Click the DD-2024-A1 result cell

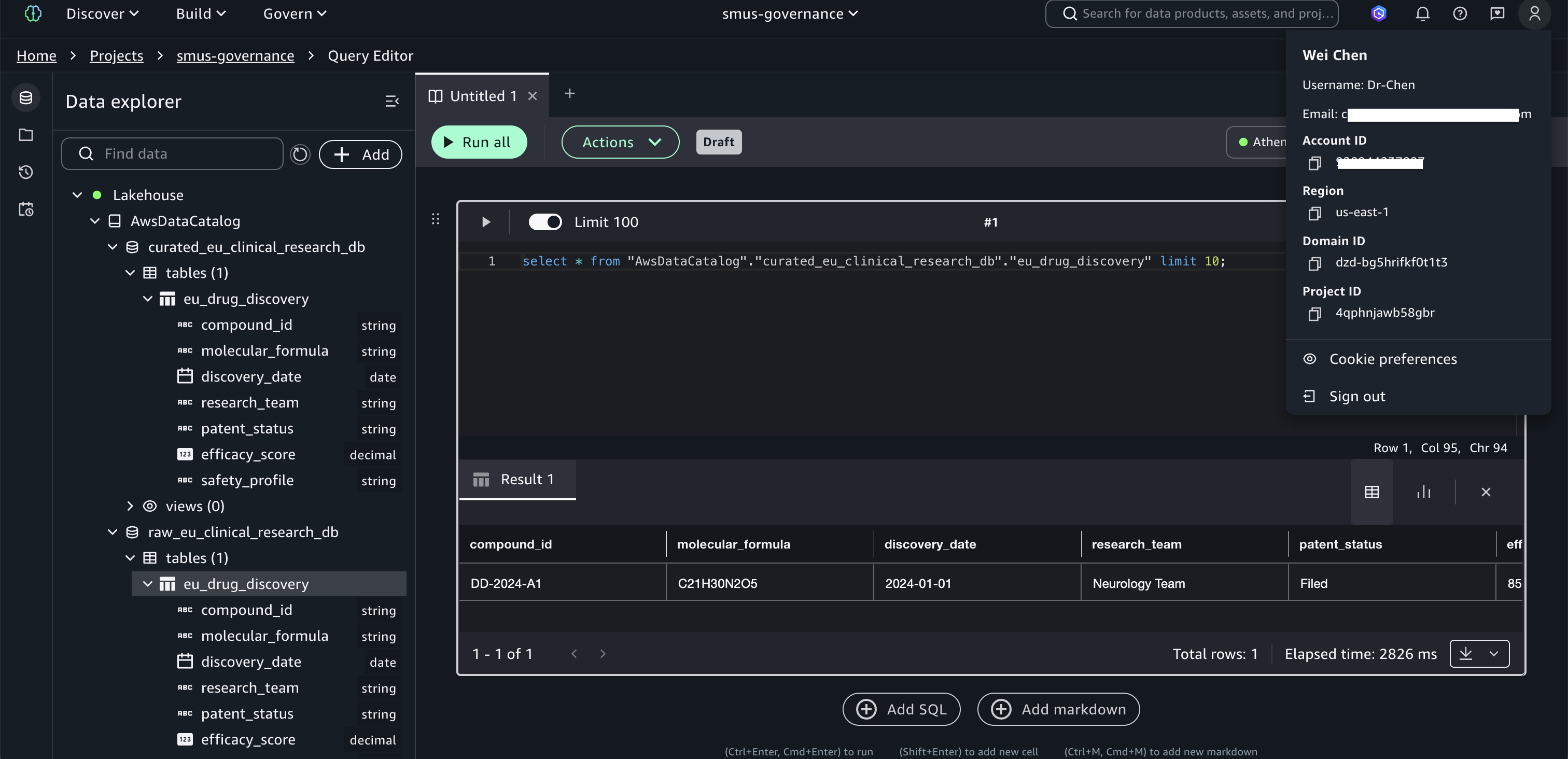[x=563, y=583]
